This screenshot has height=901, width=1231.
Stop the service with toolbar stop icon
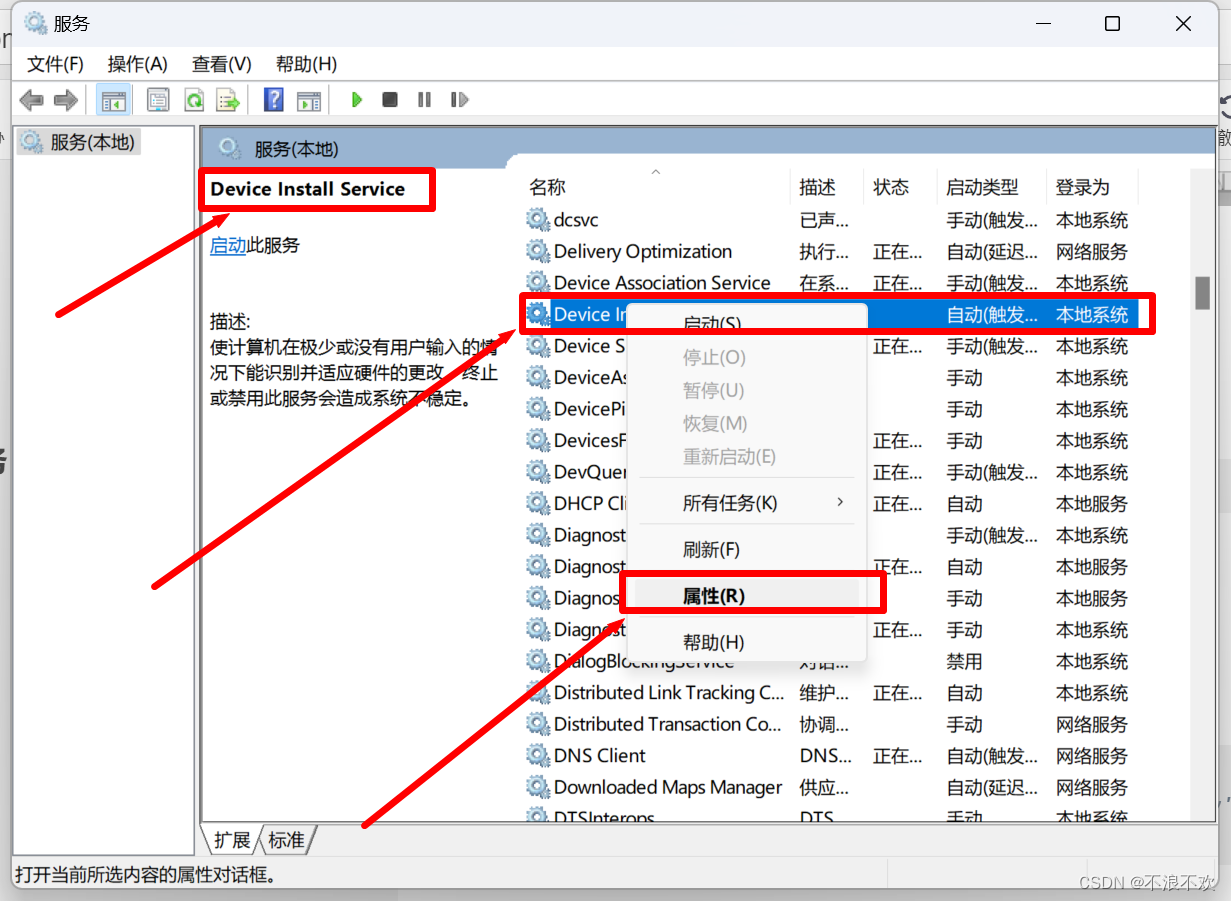(390, 100)
